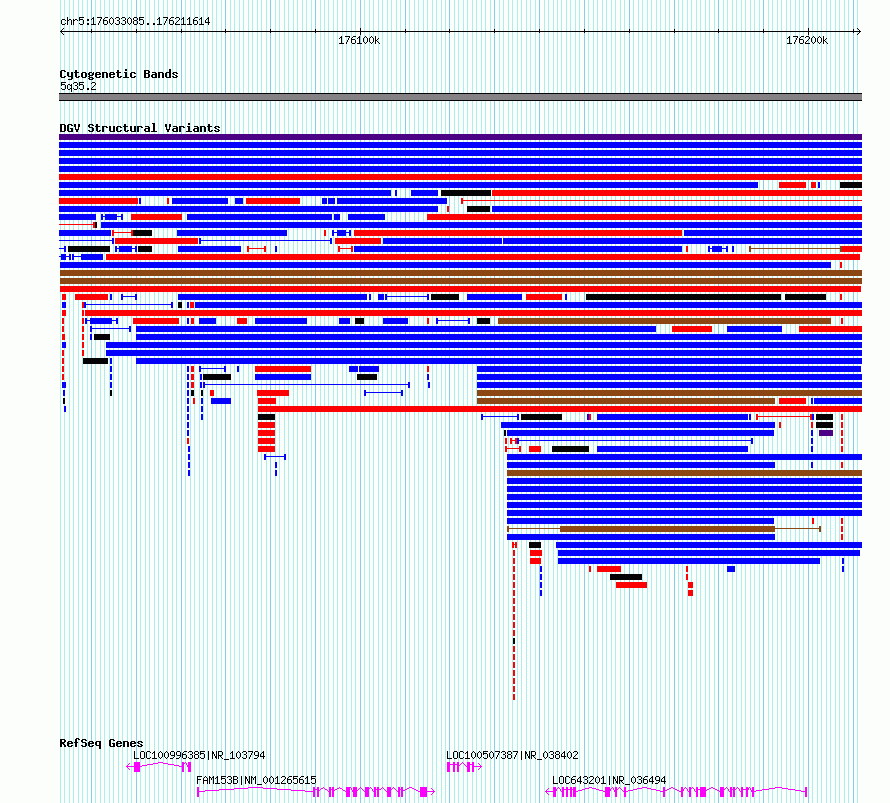This screenshot has height=803, width=890.
Task: Click the LOC100507387 gene model glyph
Action: click(x=464, y=767)
